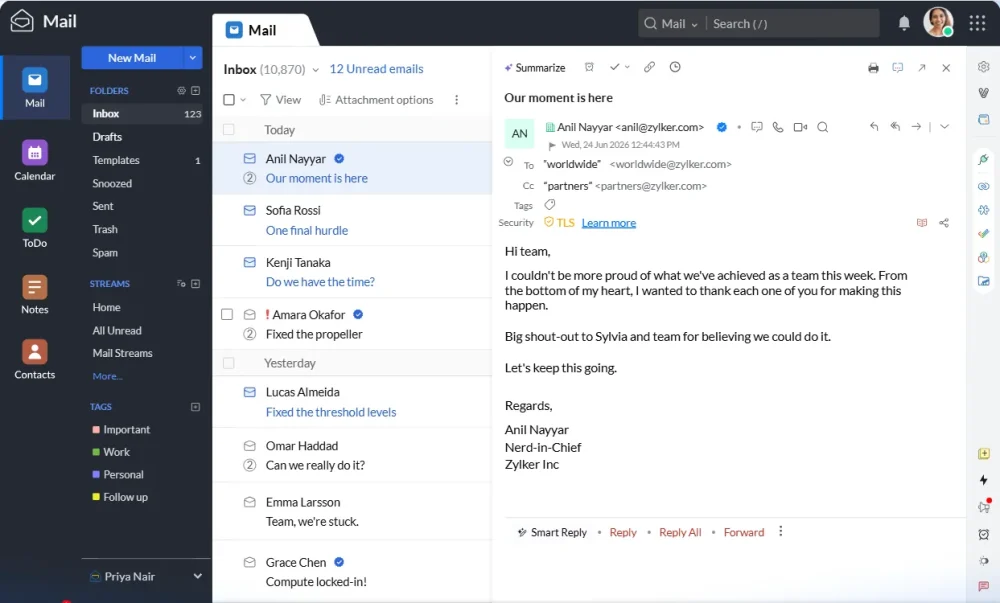Print the open email

(x=873, y=68)
